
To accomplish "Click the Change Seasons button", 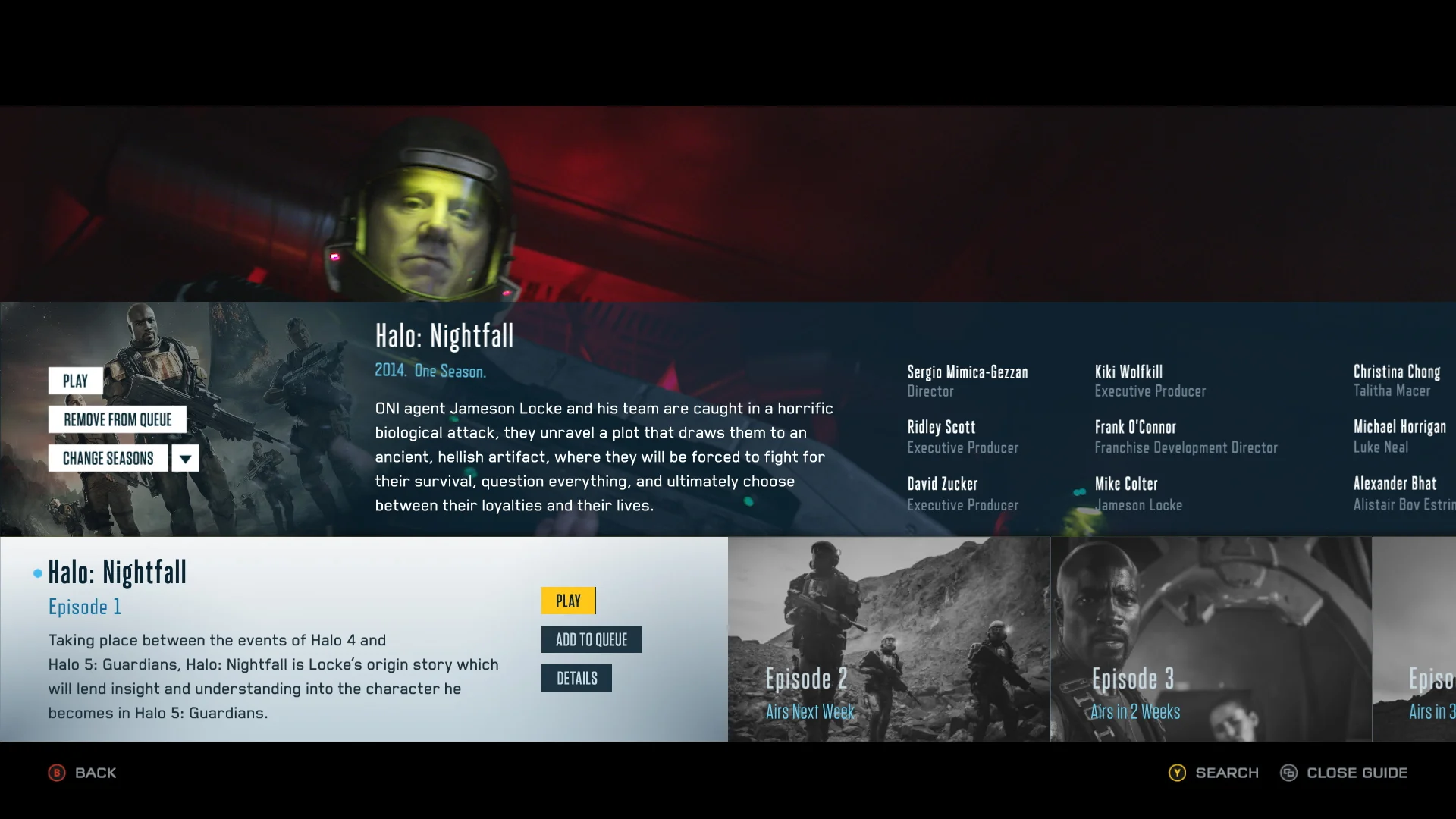I will [x=108, y=458].
